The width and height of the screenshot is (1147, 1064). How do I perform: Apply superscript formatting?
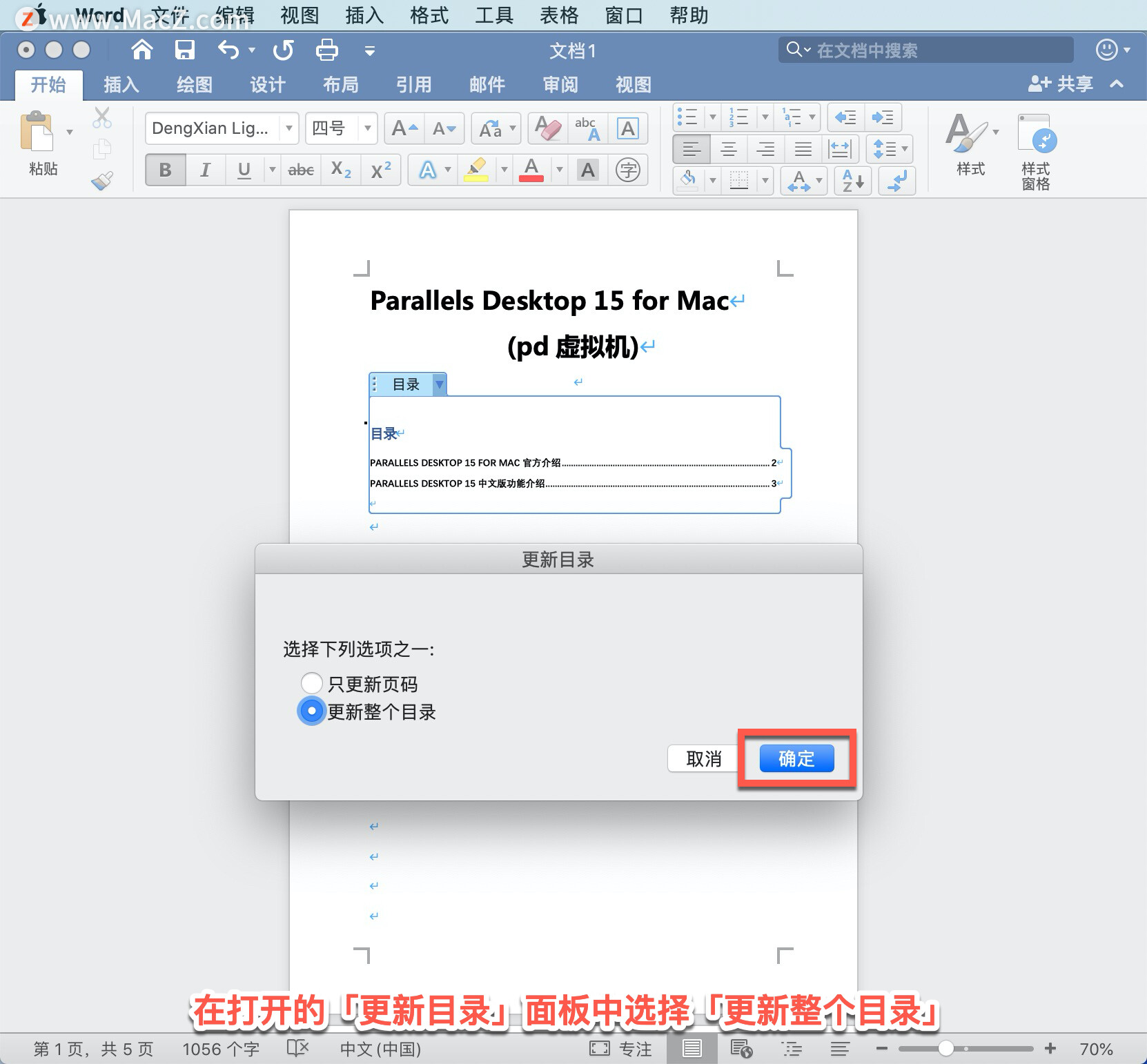point(381,170)
